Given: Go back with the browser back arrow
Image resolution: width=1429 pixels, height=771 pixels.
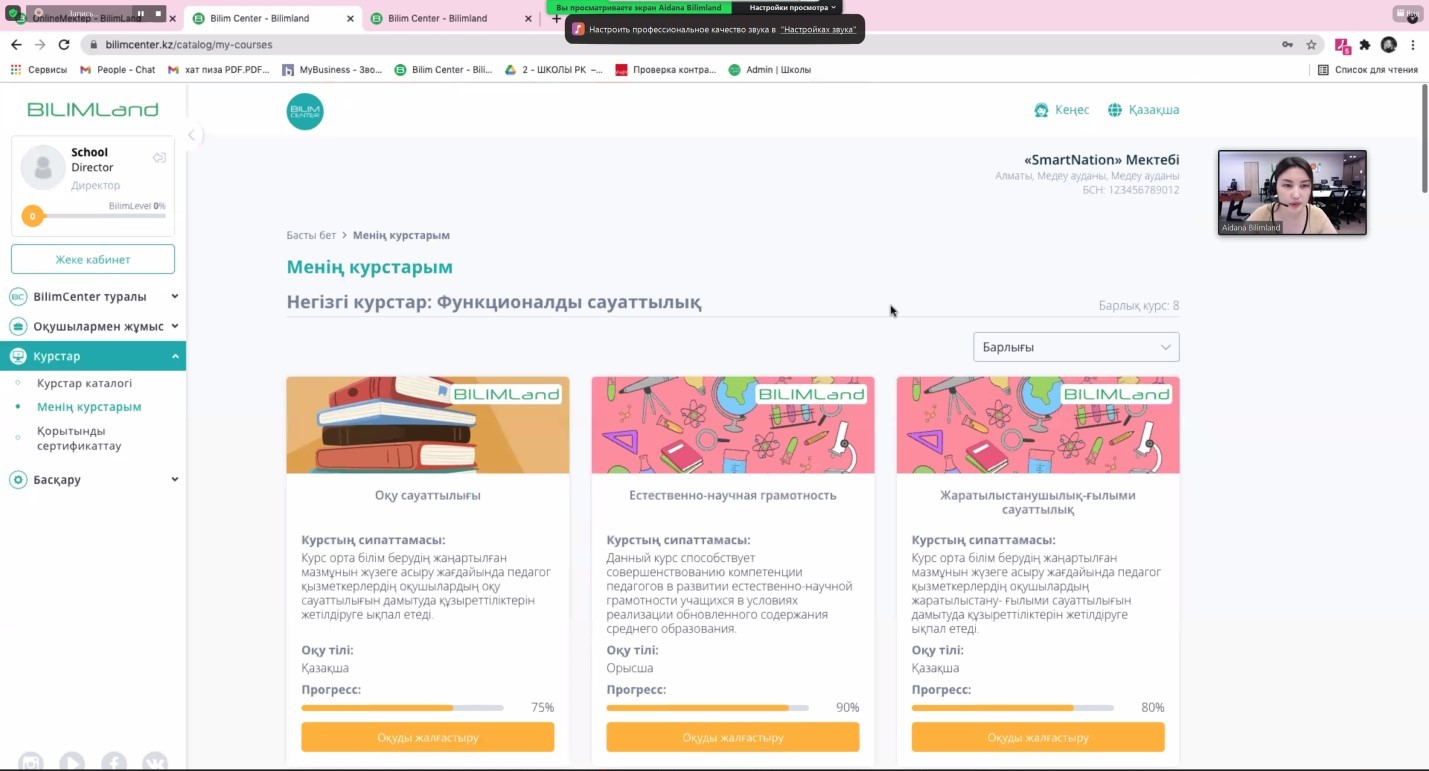Looking at the screenshot, I should (x=16, y=45).
